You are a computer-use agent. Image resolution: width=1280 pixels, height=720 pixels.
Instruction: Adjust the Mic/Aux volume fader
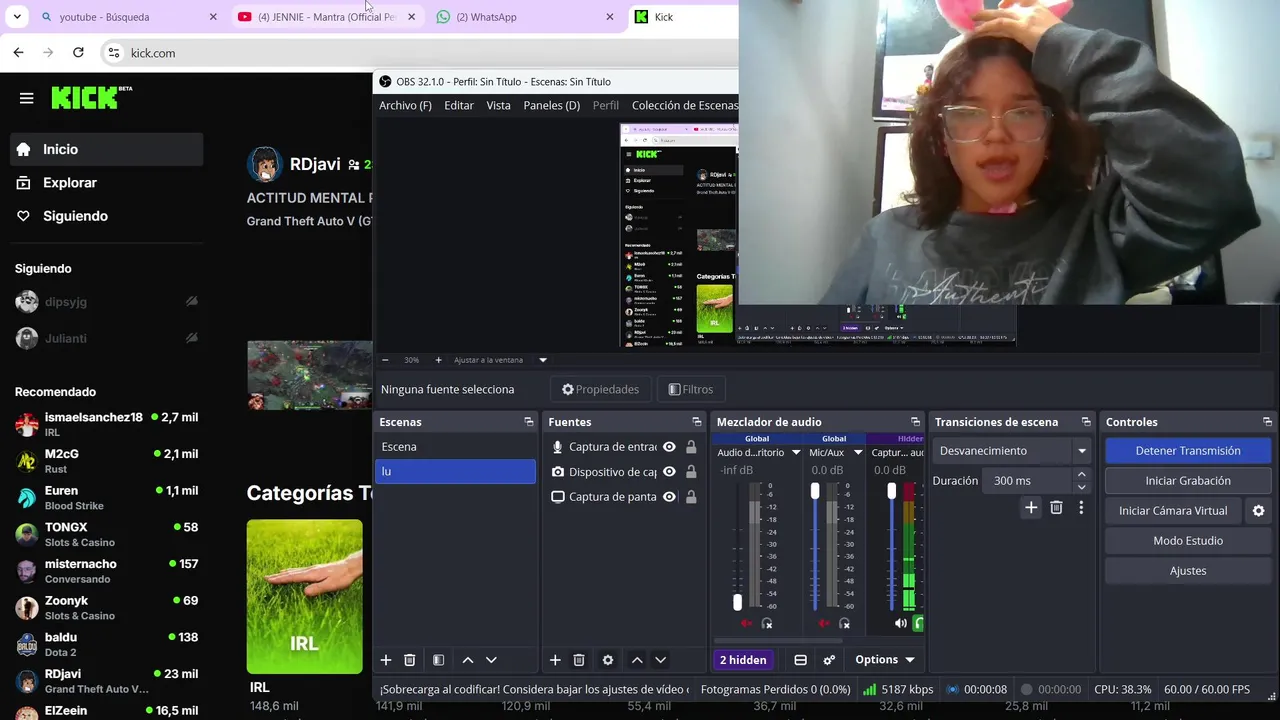point(815,491)
